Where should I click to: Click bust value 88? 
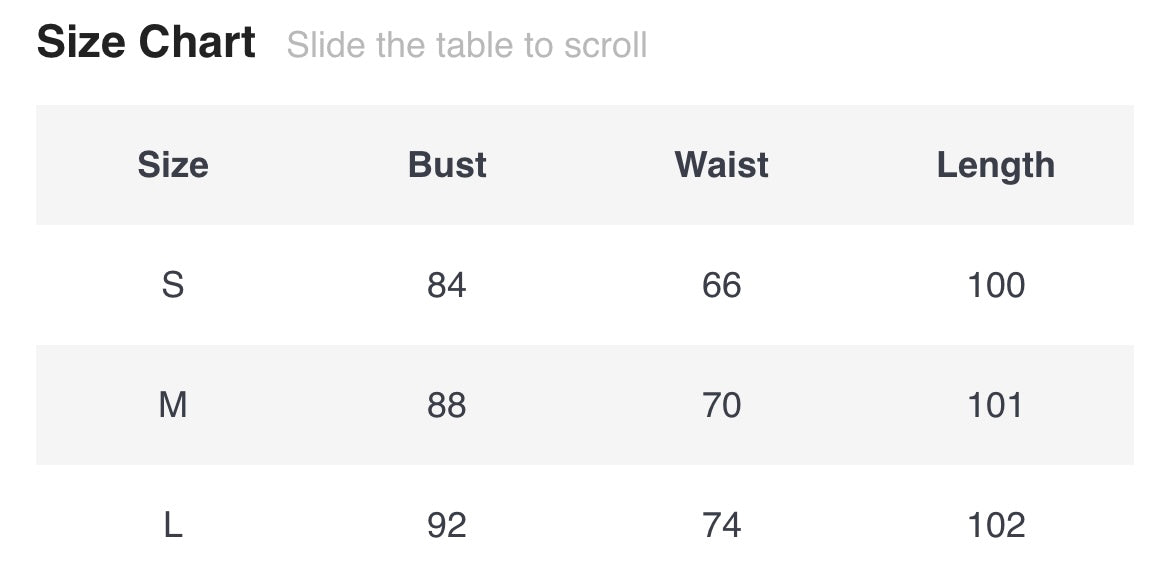(447, 406)
